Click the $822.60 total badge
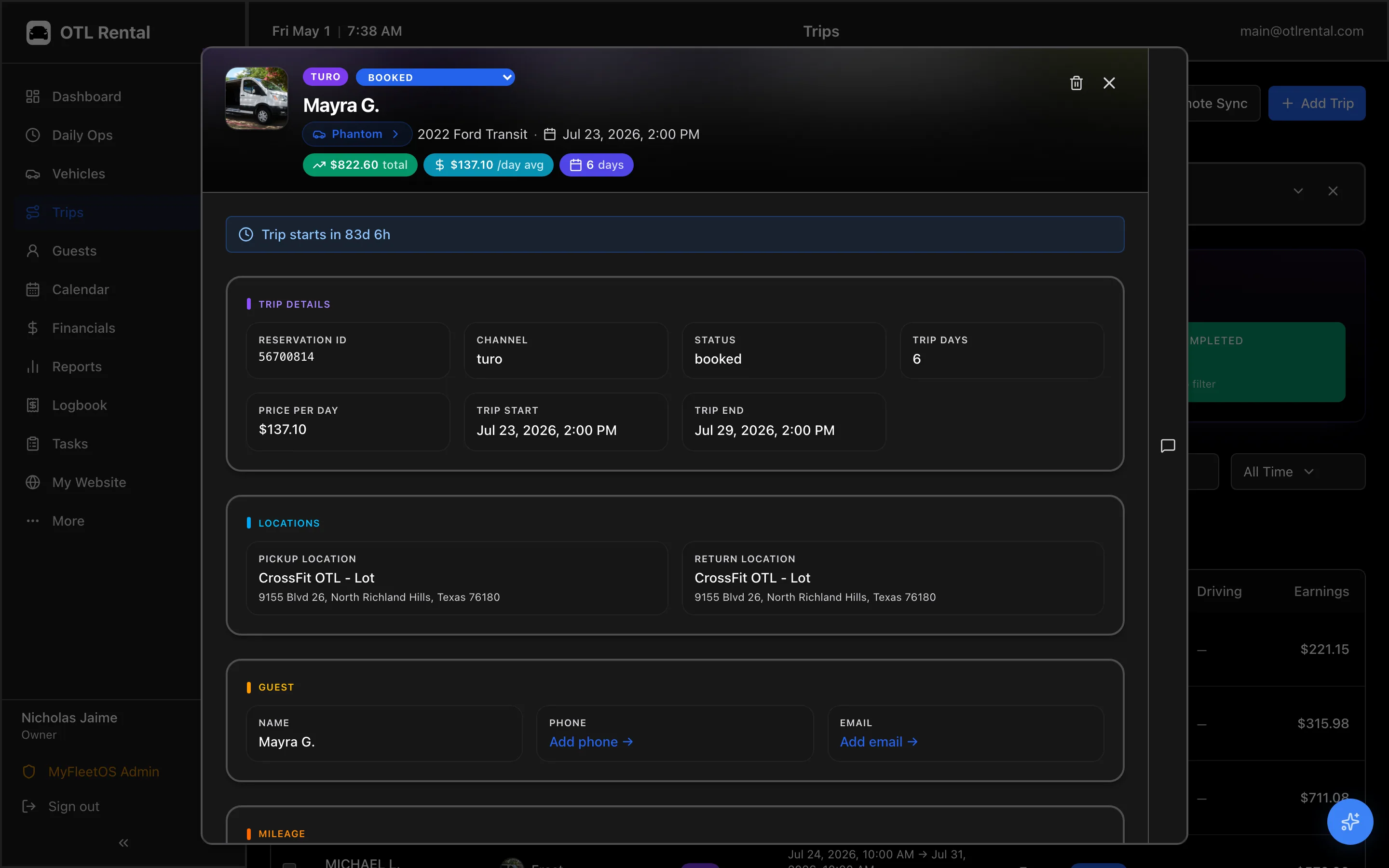The height and width of the screenshot is (868, 1389). pos(360,165)
